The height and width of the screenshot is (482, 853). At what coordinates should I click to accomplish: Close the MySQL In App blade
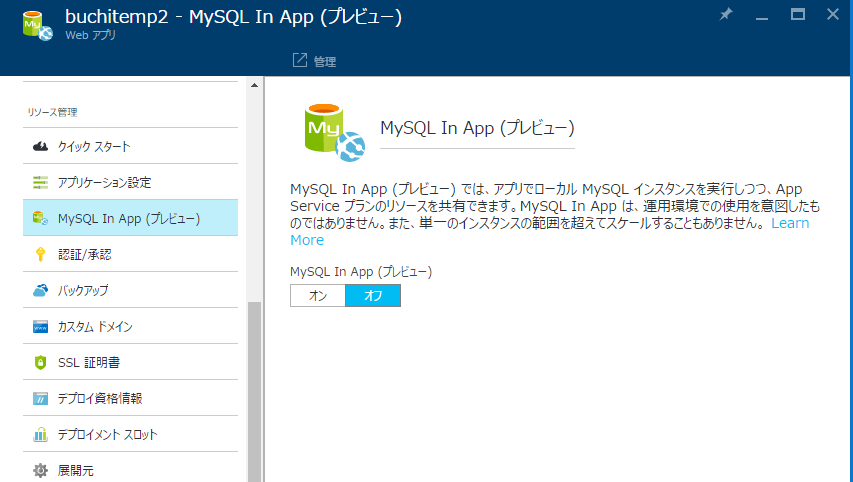click(x=832, y=14)
